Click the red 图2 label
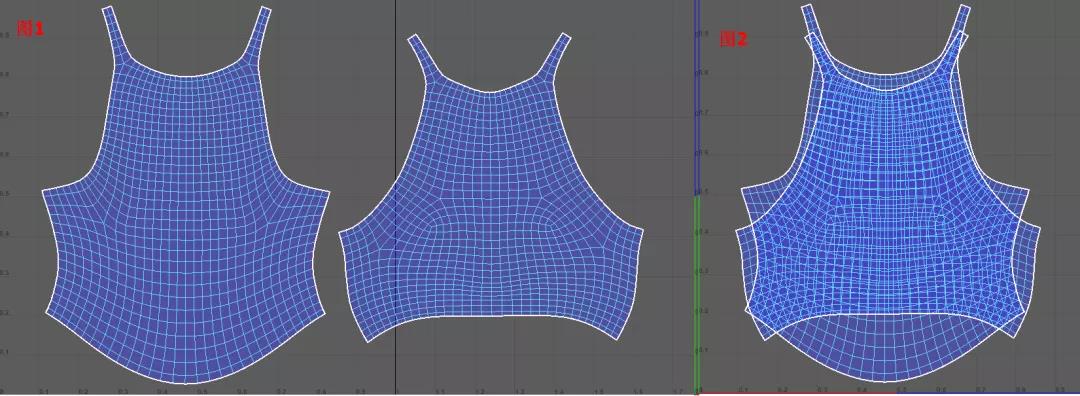1080x396 pixels. (x=734, y=40)
